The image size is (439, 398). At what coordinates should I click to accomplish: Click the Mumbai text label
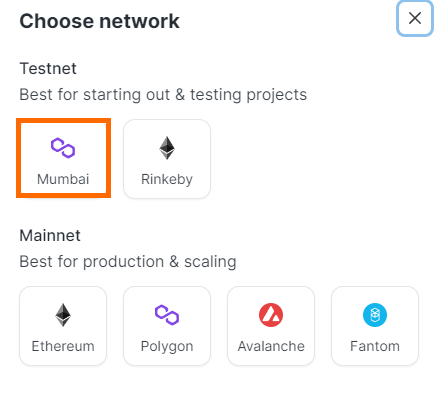(63, 179)
